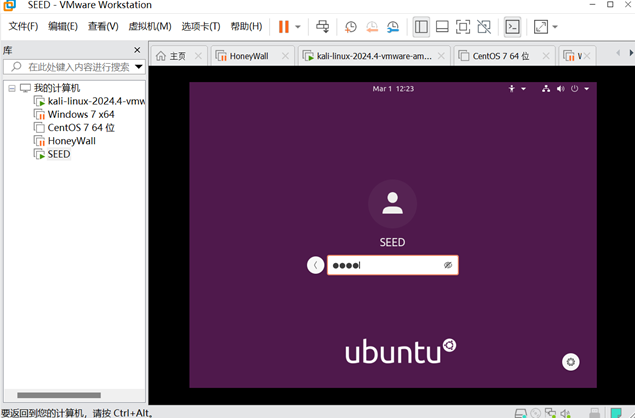Open the library search filter dropdown
This screenshot has height=418, width=635.
(x=139, y=67)
